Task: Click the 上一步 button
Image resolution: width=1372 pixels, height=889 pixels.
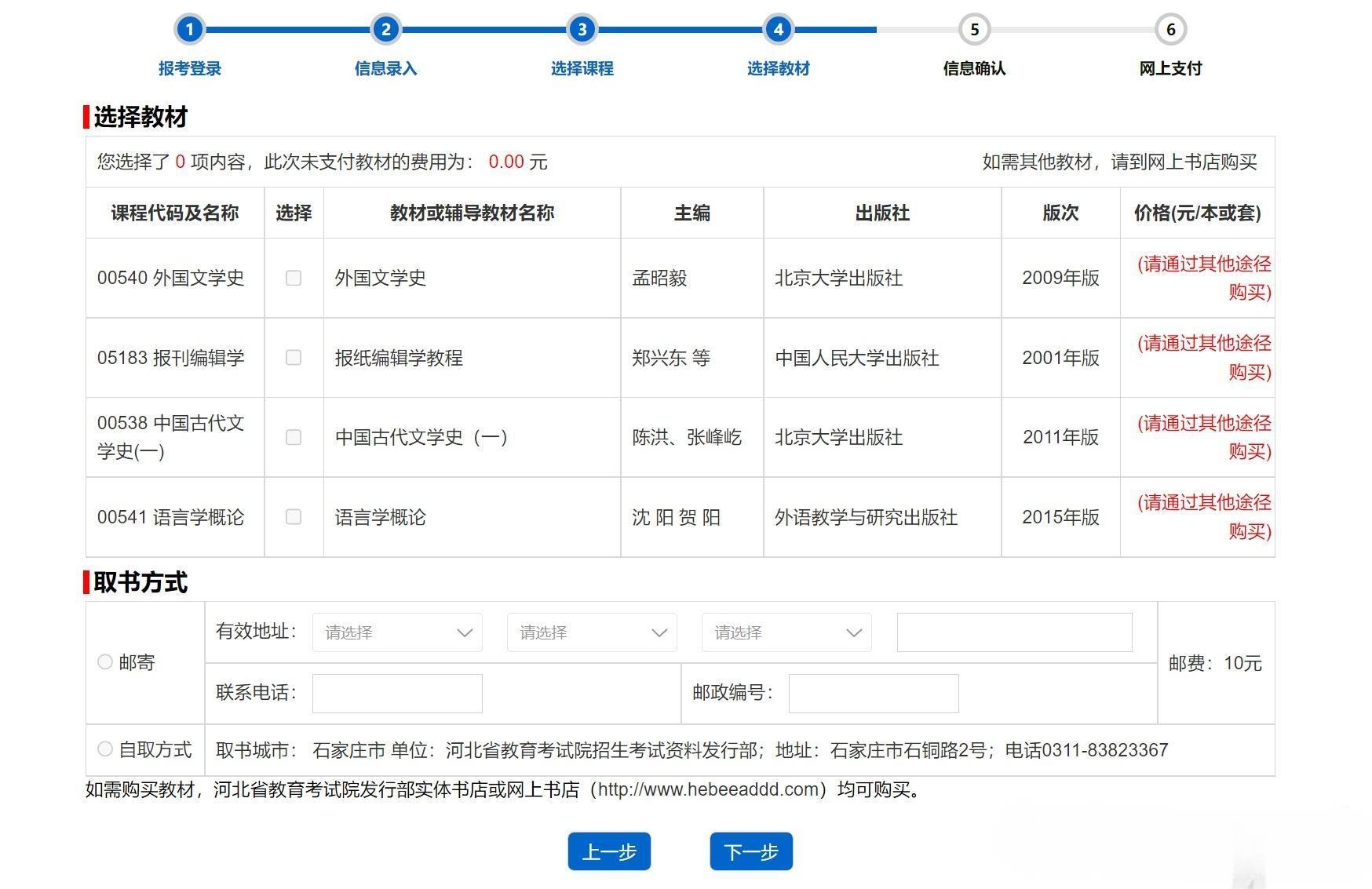Action: click(x=609, y=851)
